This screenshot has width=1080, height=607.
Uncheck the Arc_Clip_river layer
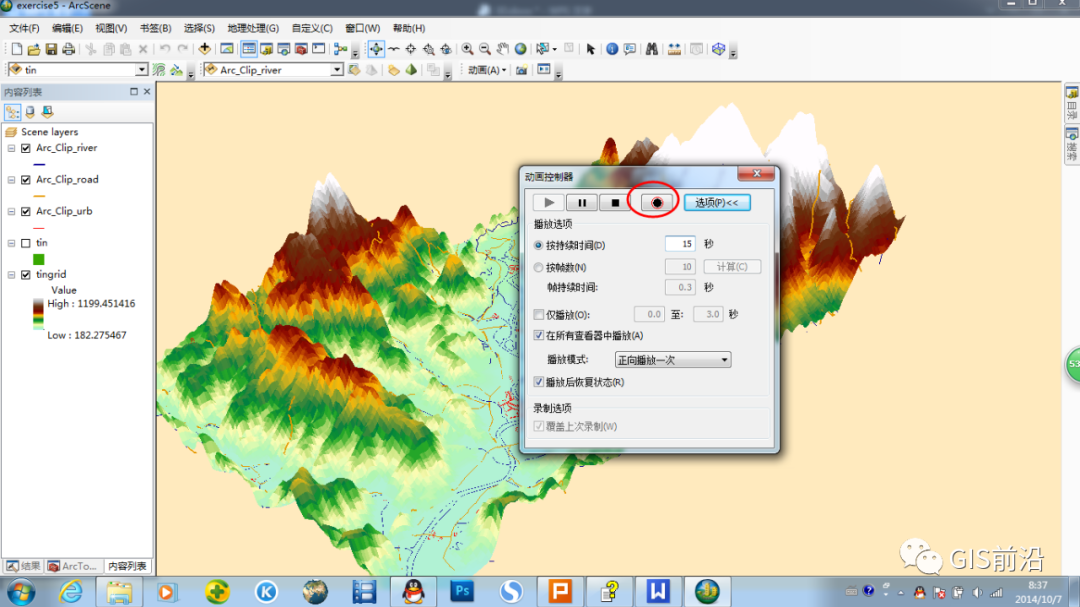[x=26, y=148]
